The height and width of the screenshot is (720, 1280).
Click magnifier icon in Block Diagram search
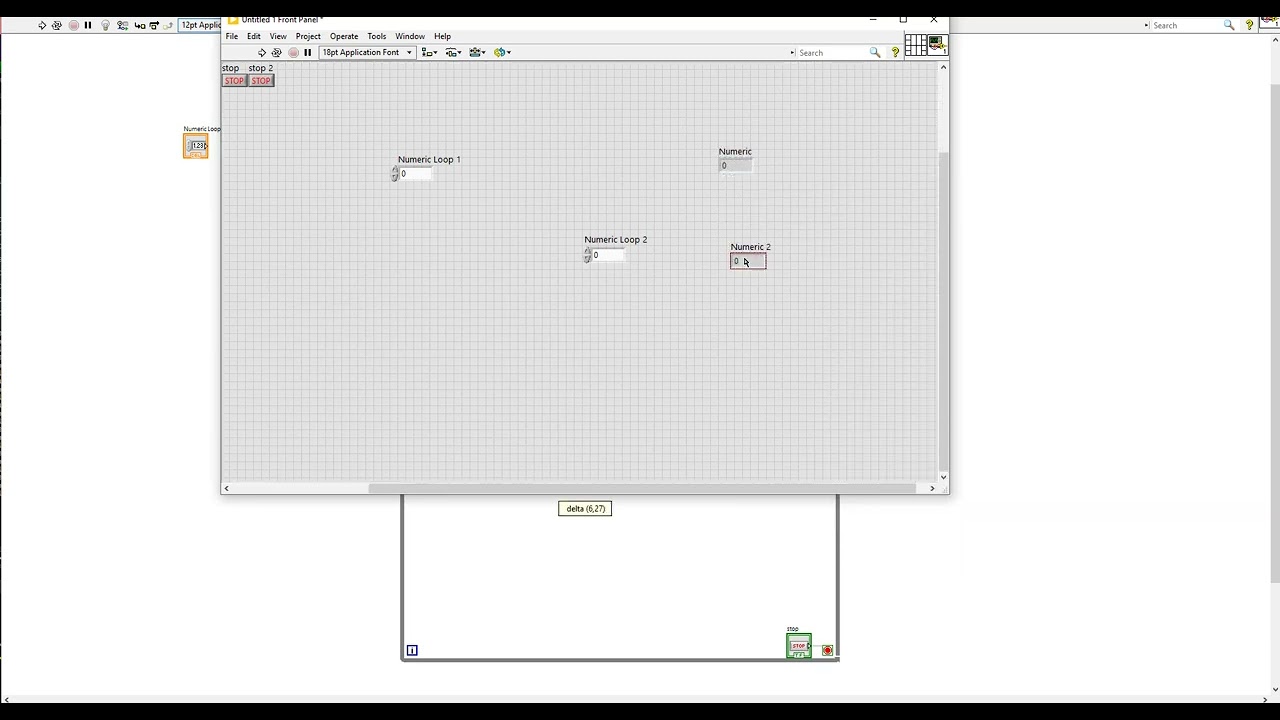coord(1229,25)
